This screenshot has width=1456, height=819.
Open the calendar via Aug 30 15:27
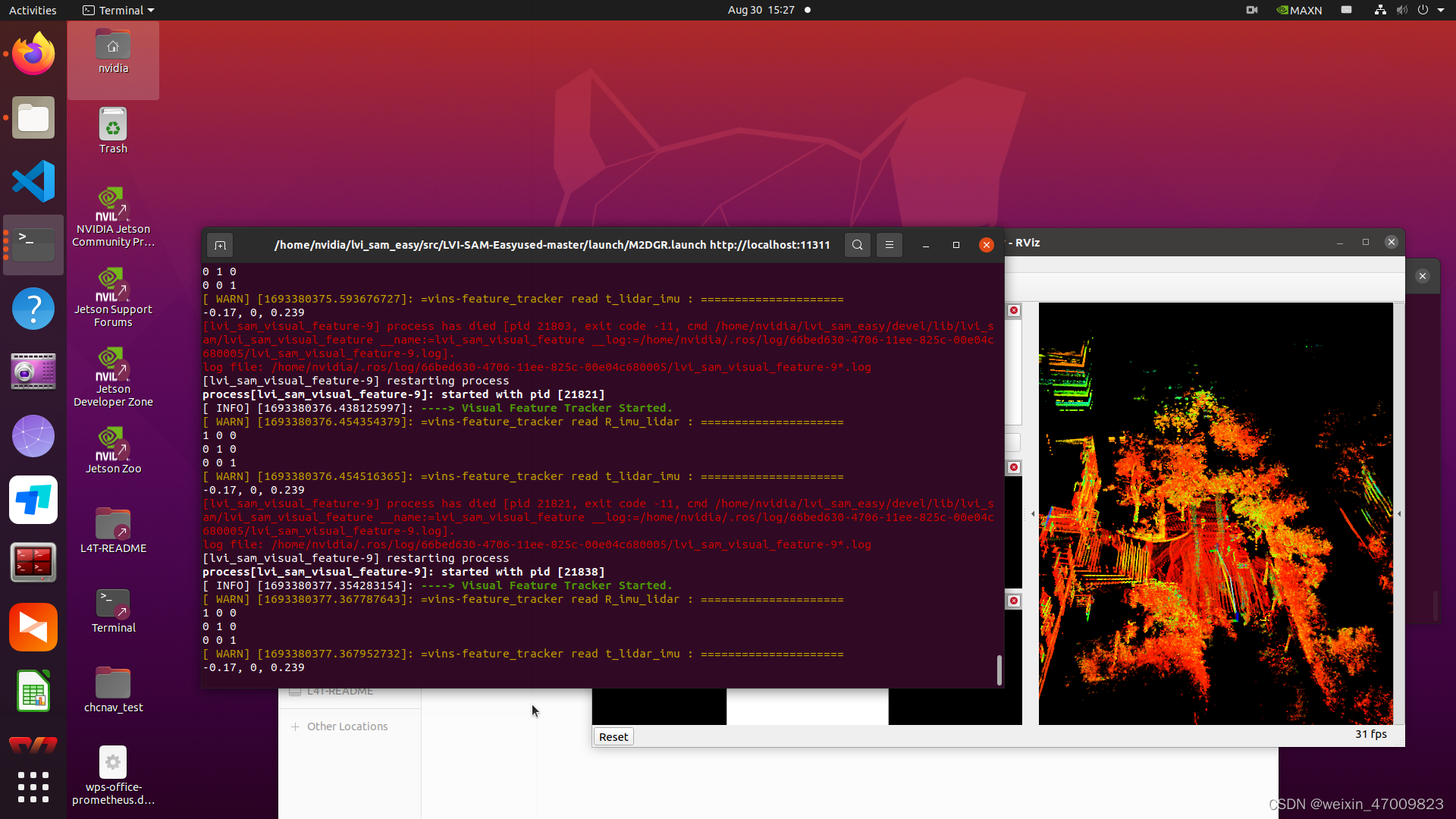tap(762, 10)
